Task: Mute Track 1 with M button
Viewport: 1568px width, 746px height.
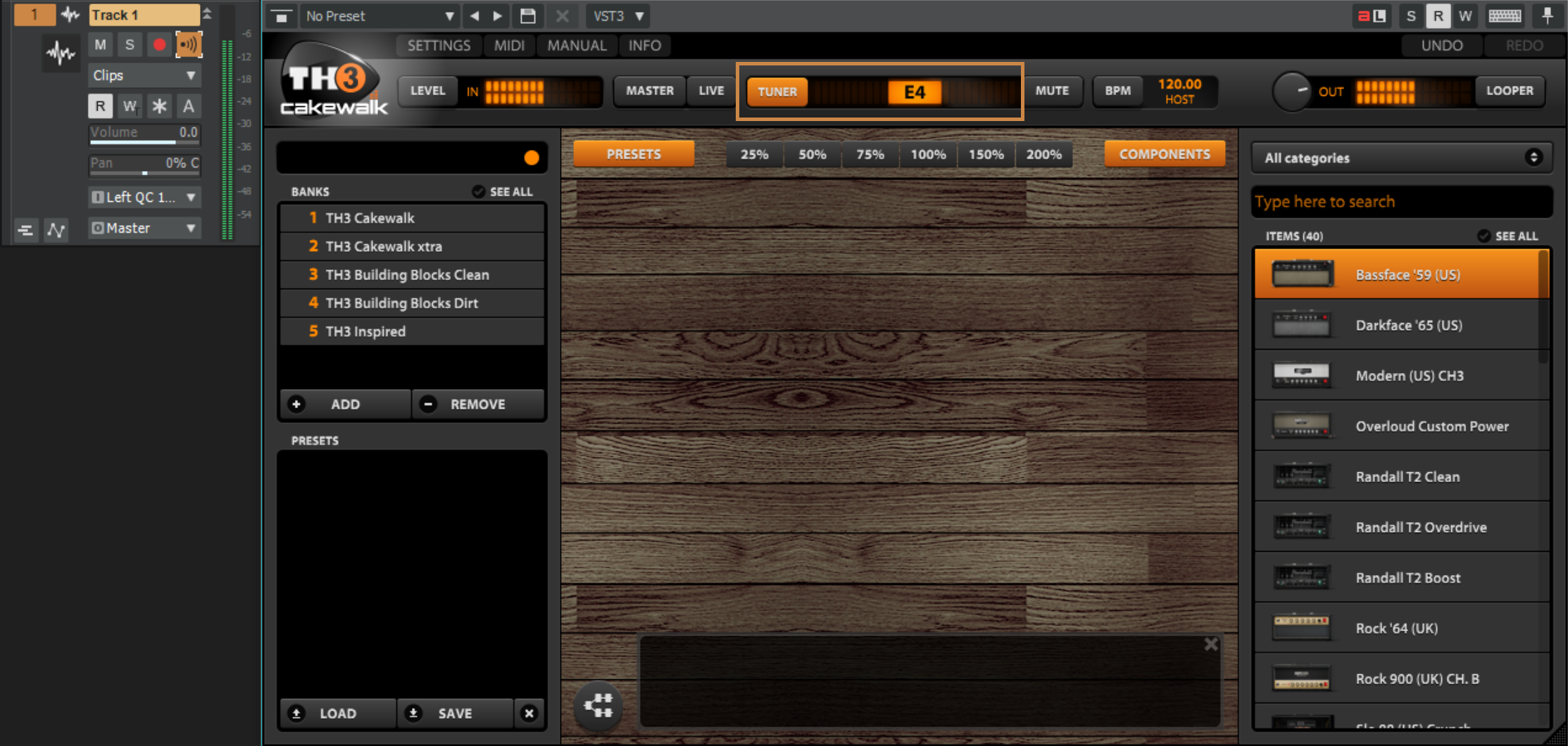Action: tap(101, 45)
